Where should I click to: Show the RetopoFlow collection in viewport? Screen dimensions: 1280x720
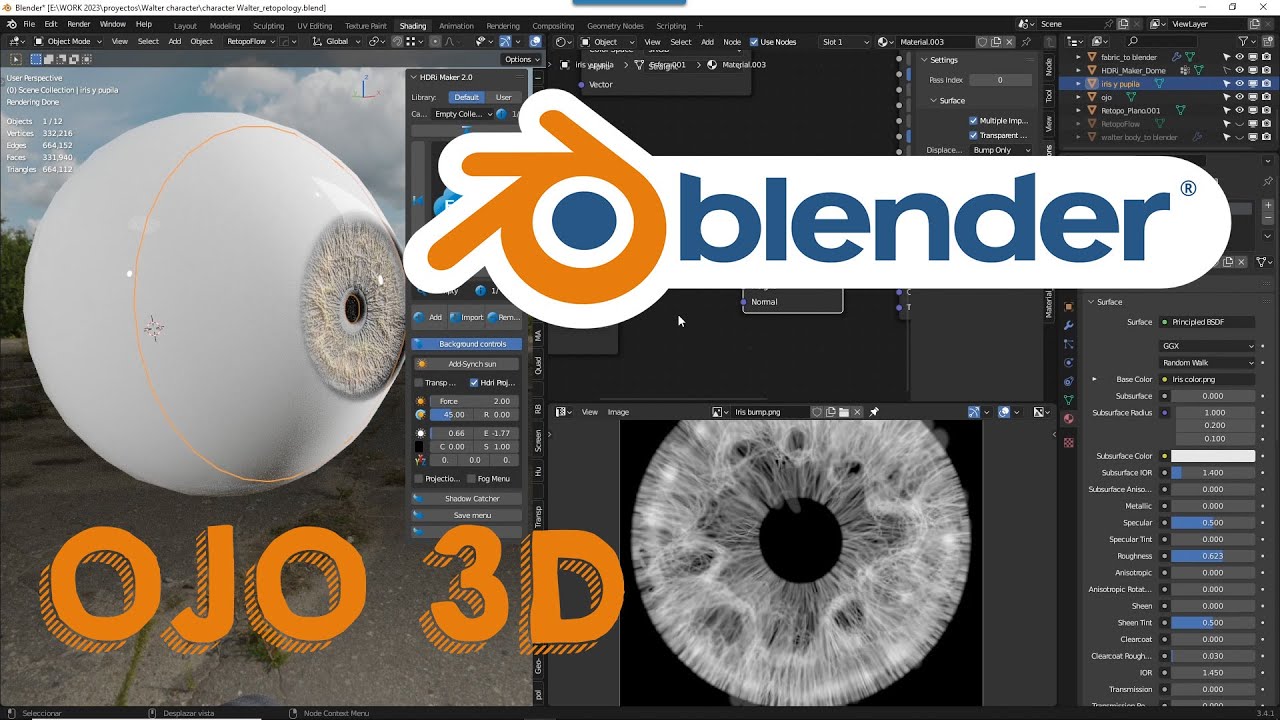[1239, 124]
